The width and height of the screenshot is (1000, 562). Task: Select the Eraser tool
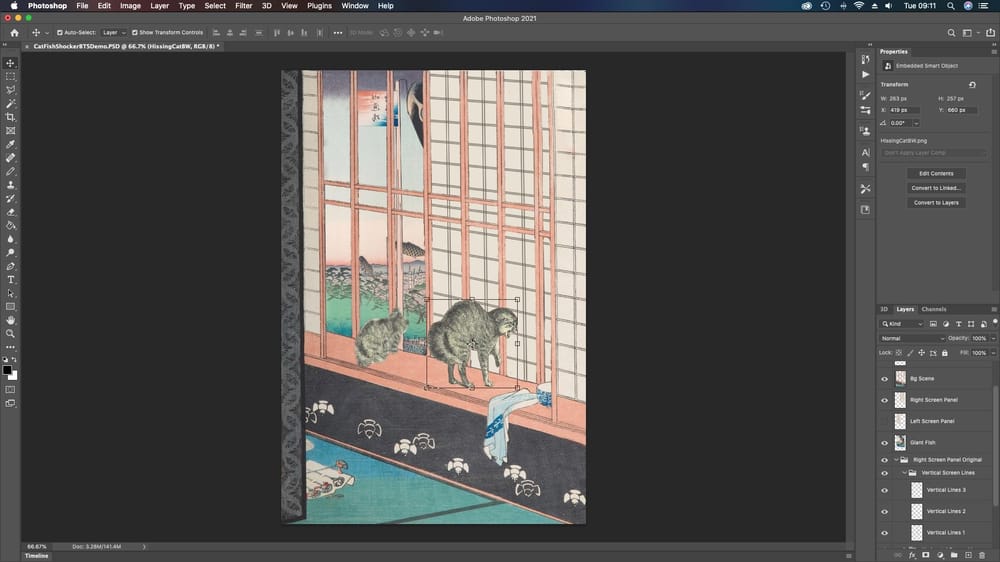click(10, 212)
